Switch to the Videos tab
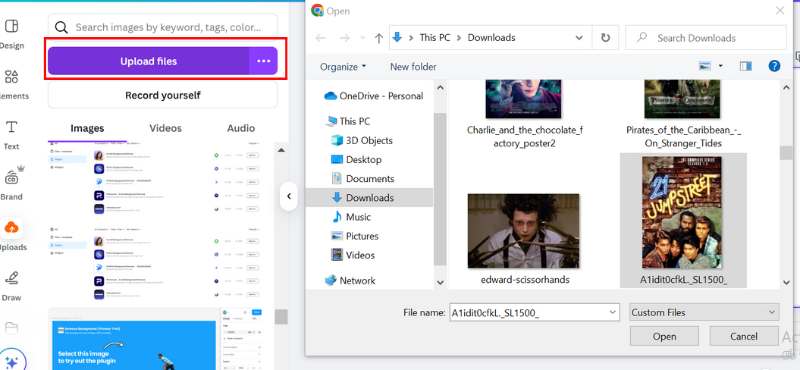This screenshot has width=800, height=370. [165, 128]
